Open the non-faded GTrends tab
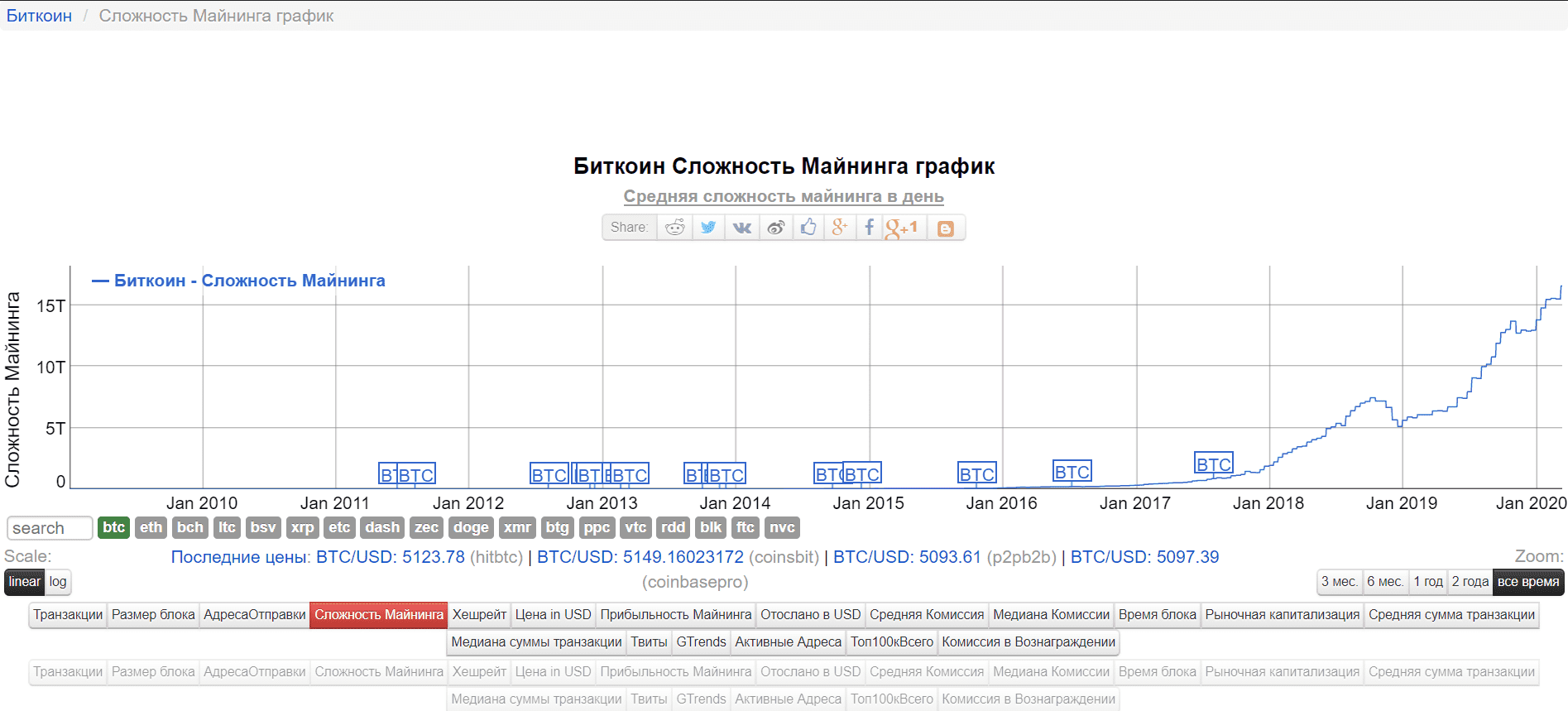This screenshot has width=1568, height=711. [x=701, y=642]
